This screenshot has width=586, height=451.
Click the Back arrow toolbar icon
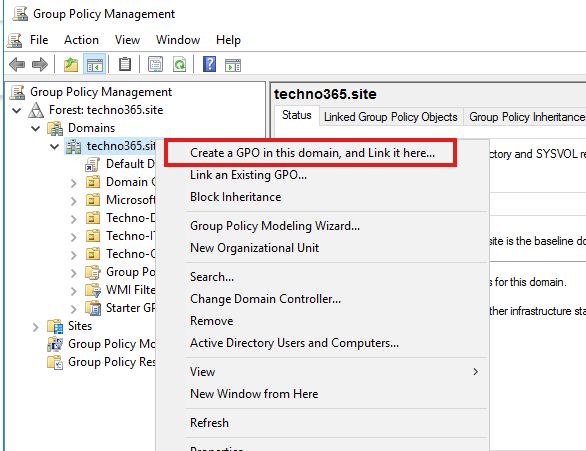pos(17,65)
